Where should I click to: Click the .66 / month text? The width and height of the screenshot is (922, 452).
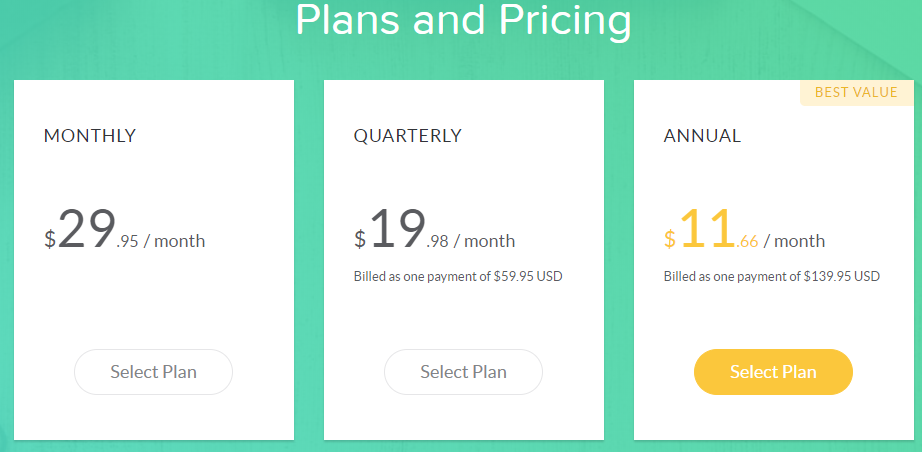tap(781, 241)
